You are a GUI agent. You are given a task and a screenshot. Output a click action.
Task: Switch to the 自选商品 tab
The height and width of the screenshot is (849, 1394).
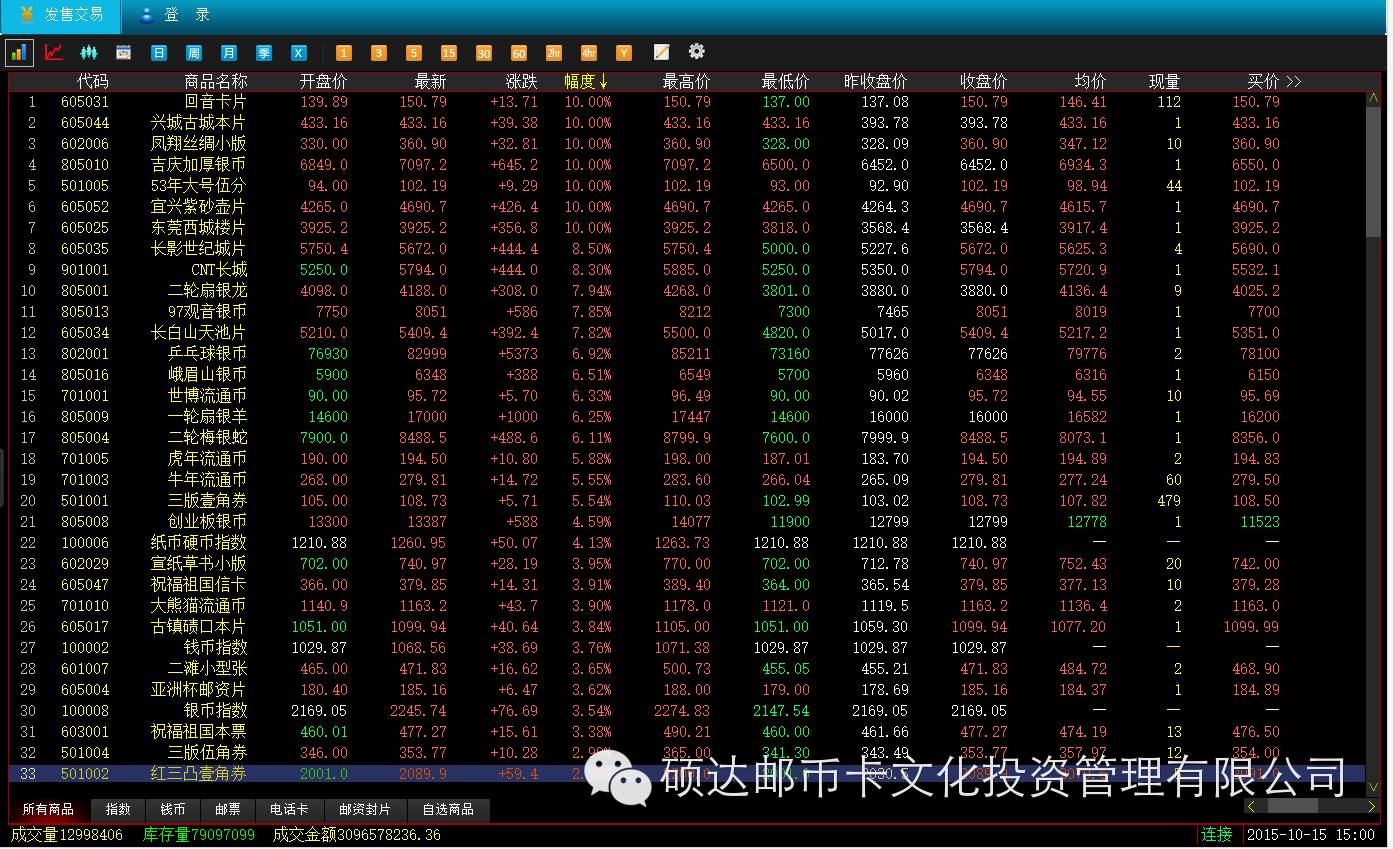click(x=448, y=809)
